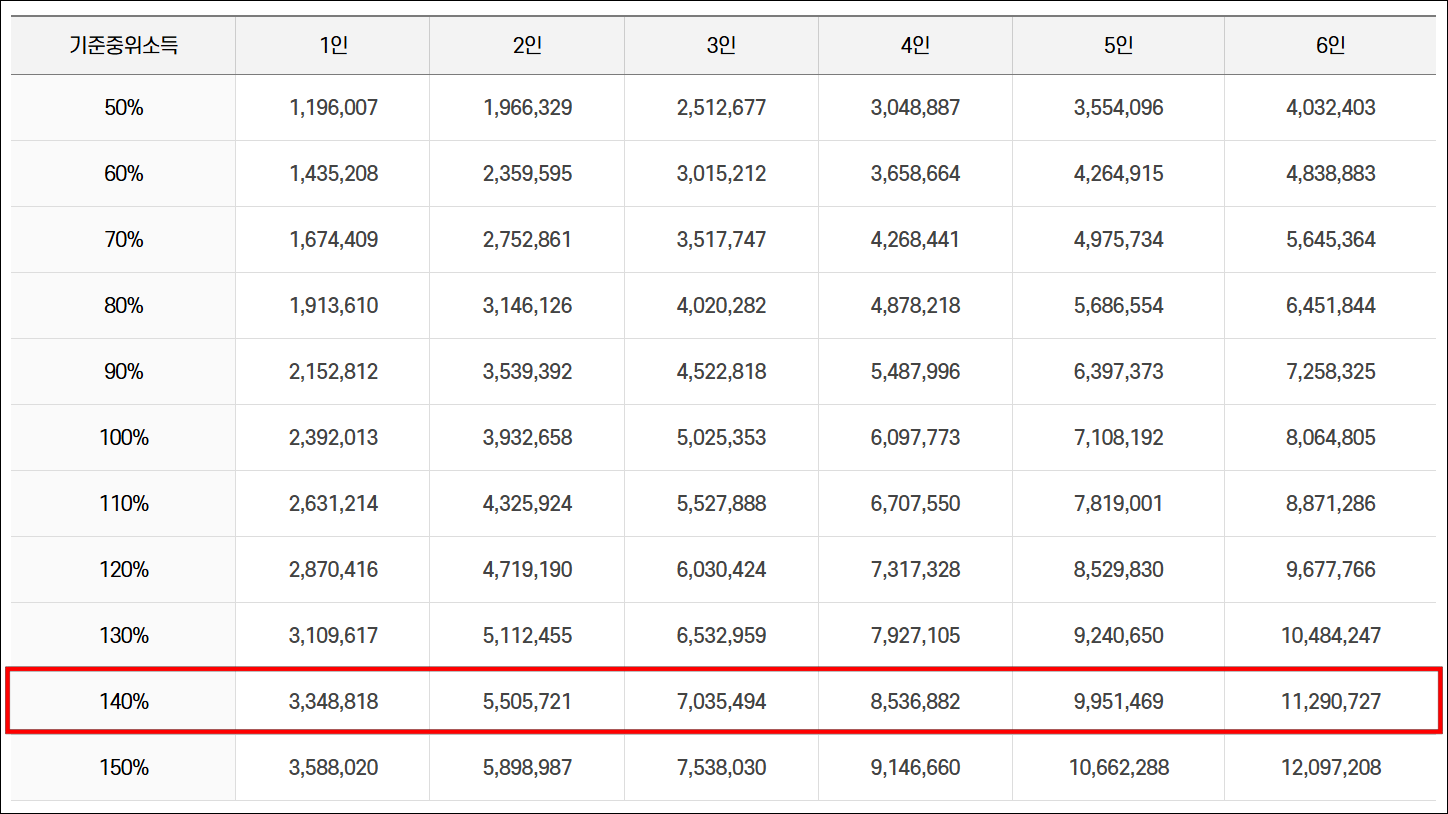Pick the cell with 6,451,844

[1331, 306]
